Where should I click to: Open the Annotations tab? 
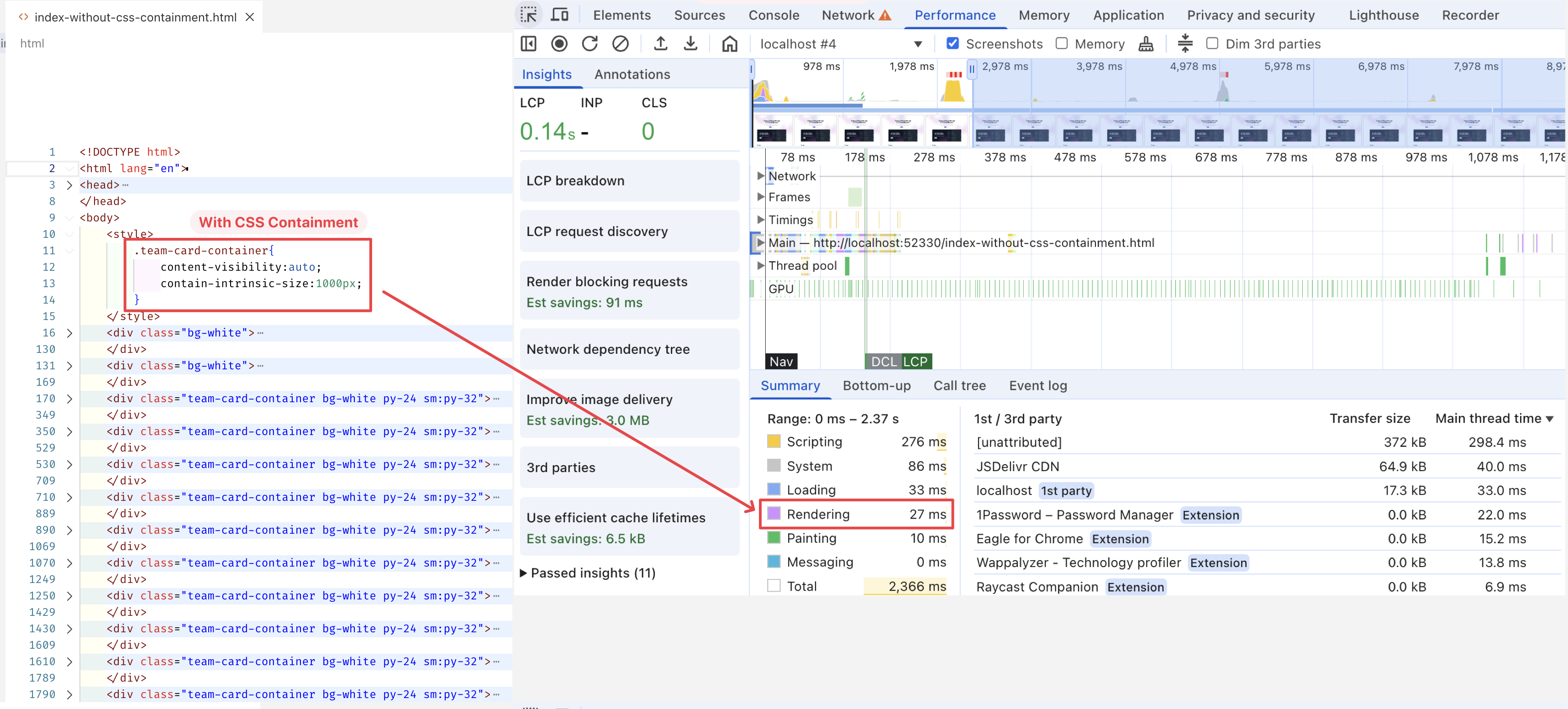(632, 74)
